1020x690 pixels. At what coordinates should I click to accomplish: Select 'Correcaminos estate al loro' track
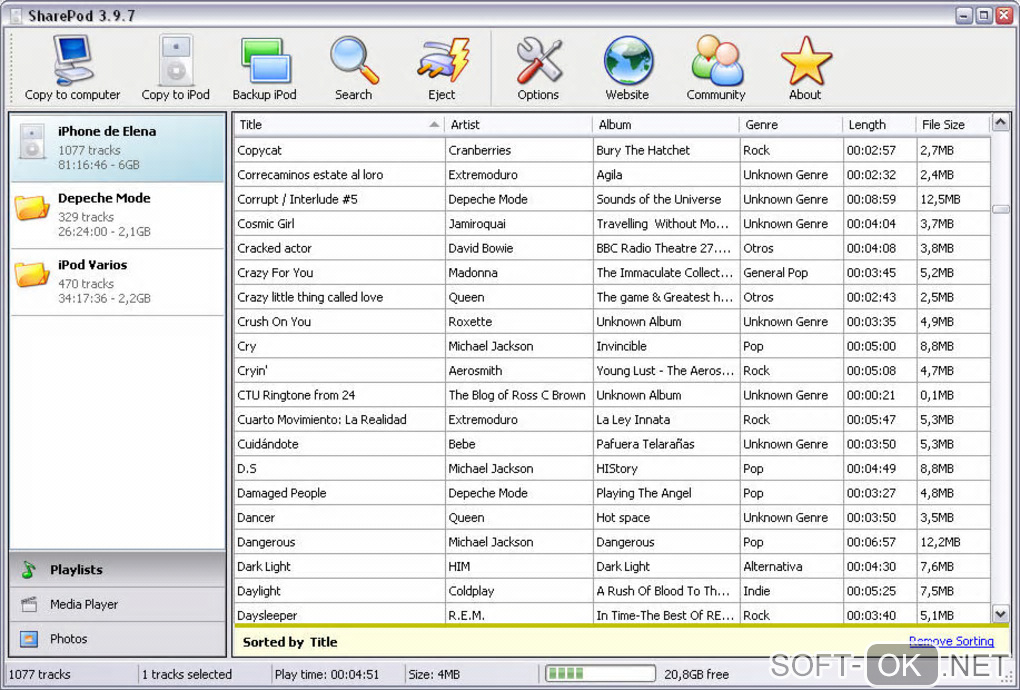point(310,175)
